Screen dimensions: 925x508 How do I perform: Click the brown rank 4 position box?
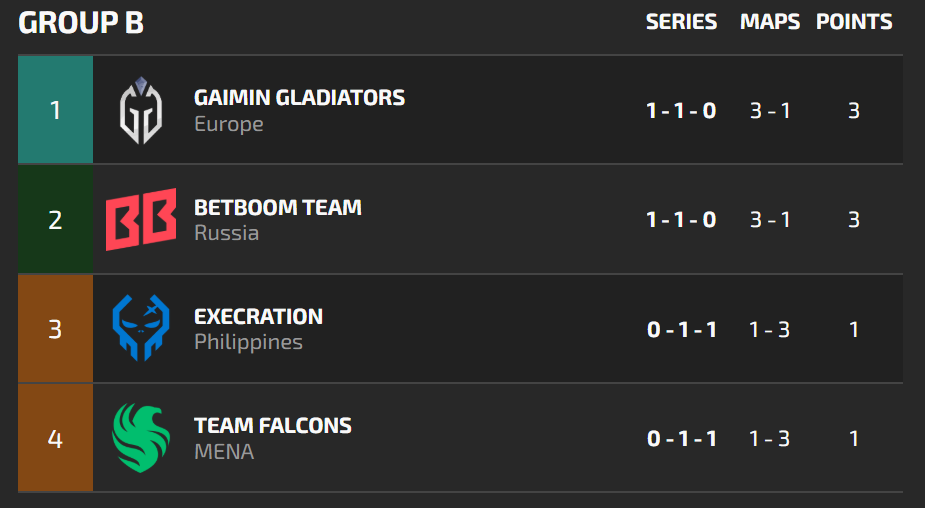pos(55,437)
